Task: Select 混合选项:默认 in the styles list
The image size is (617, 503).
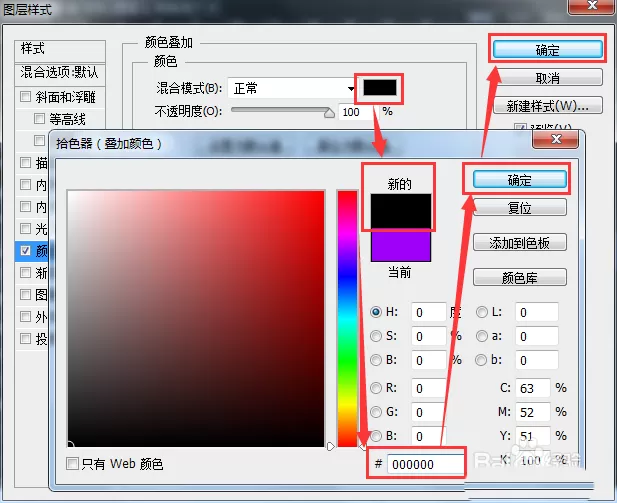Action: click(60, 73)
